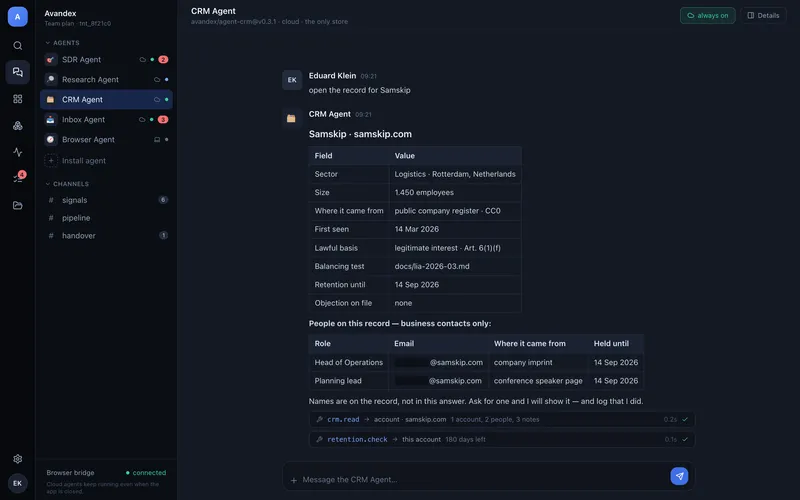Image resolution: width=800 pixels, height=500 pixels.
Task: Click the Research Agent avatar icon
Action: 51,80
